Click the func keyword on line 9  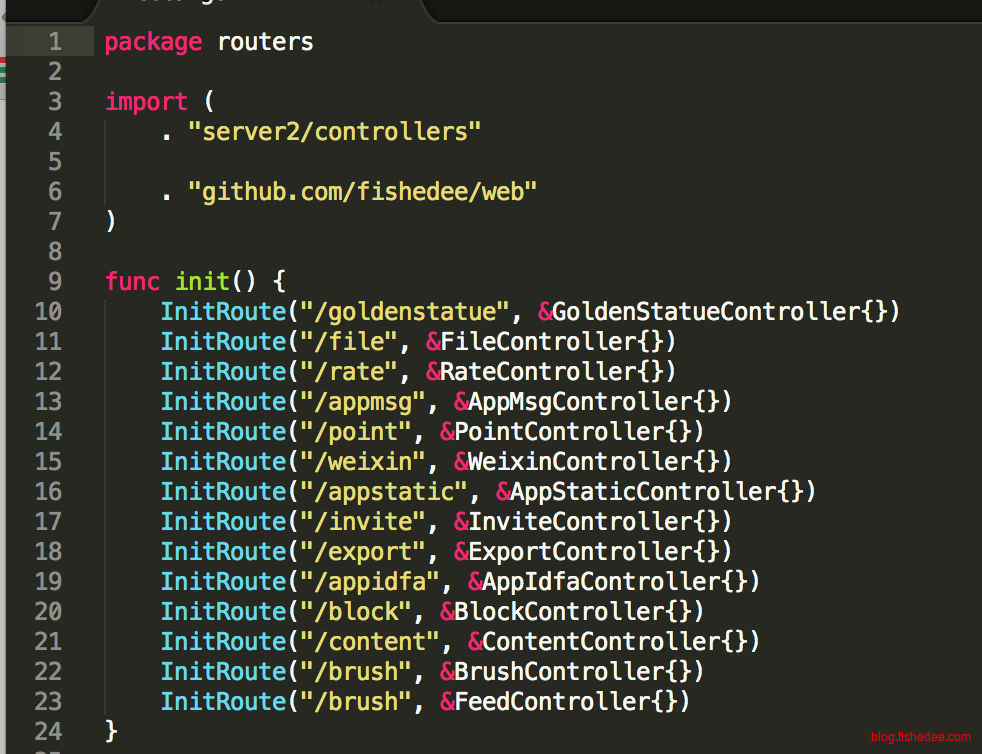132,282
